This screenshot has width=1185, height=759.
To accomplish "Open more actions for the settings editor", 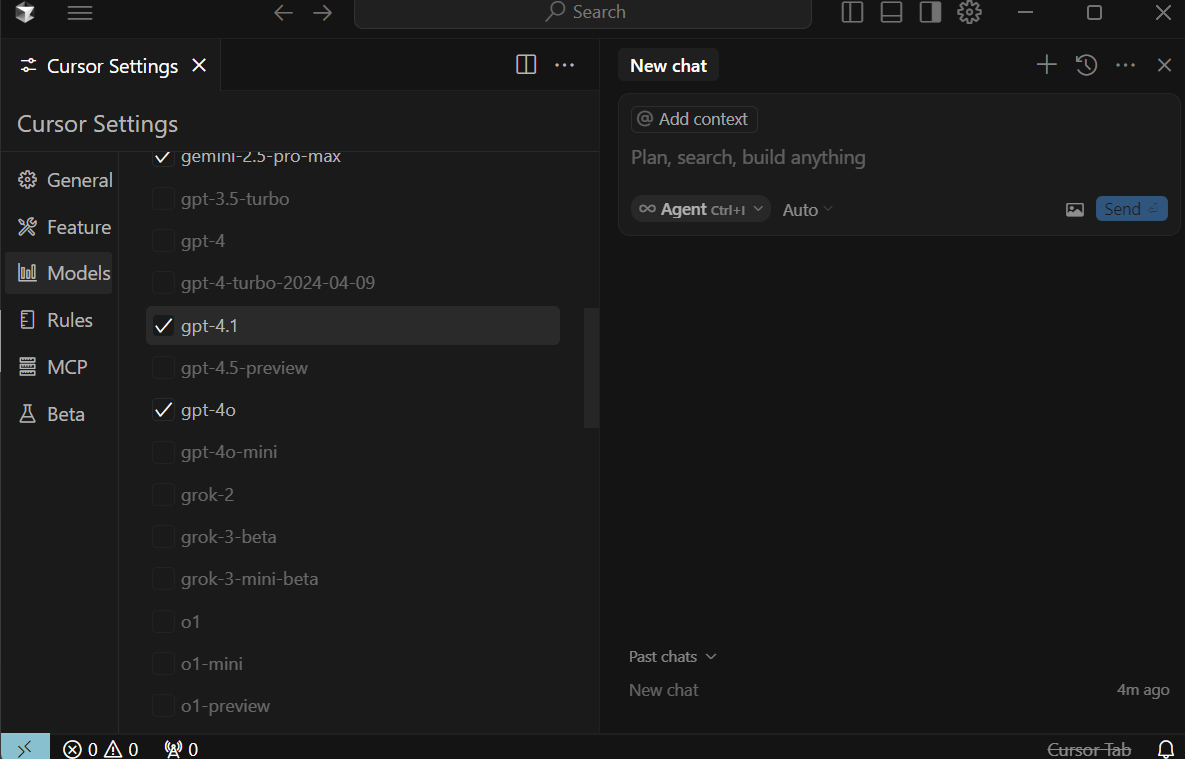I will point(565,65).
